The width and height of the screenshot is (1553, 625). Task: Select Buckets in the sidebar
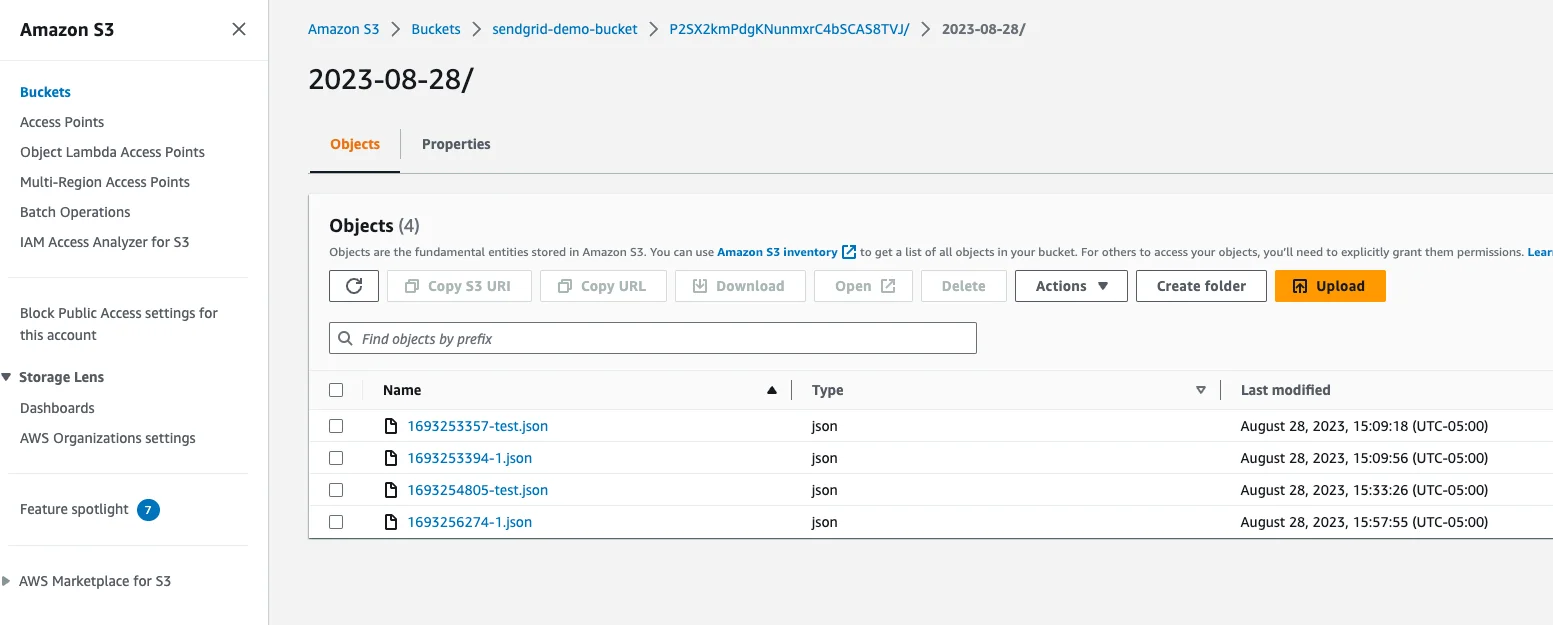pyautogui.click(x=45, y=91)
